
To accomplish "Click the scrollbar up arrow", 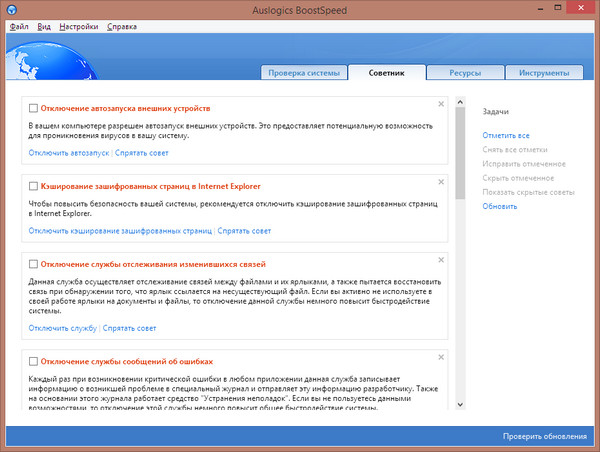I will [x=459, y=103].
